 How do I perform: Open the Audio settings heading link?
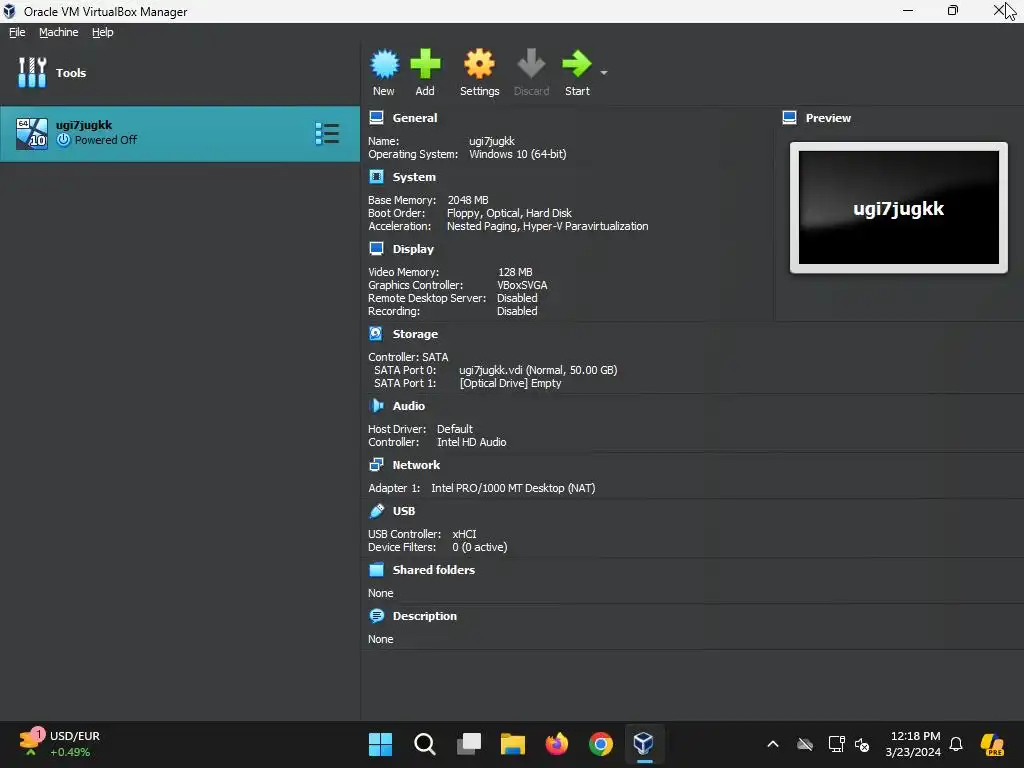tap(409, 406)
